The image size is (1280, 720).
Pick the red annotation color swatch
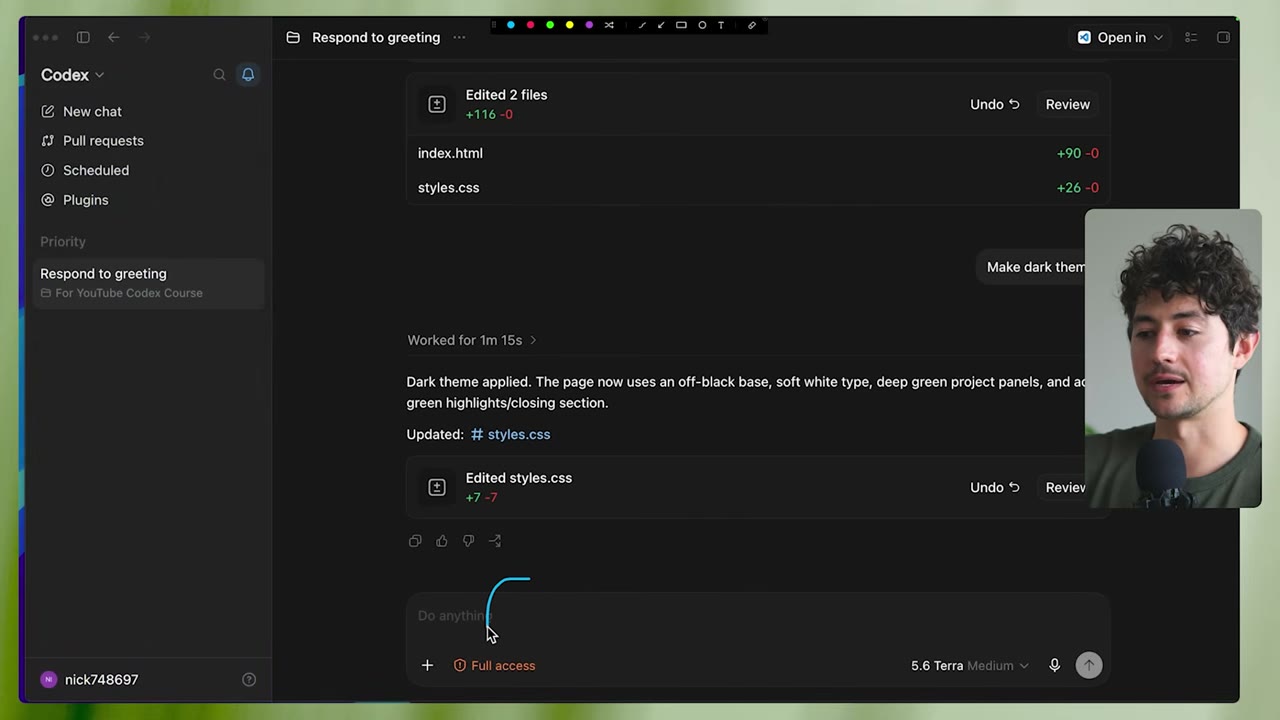pyautogui.click(x=530, y=25)
